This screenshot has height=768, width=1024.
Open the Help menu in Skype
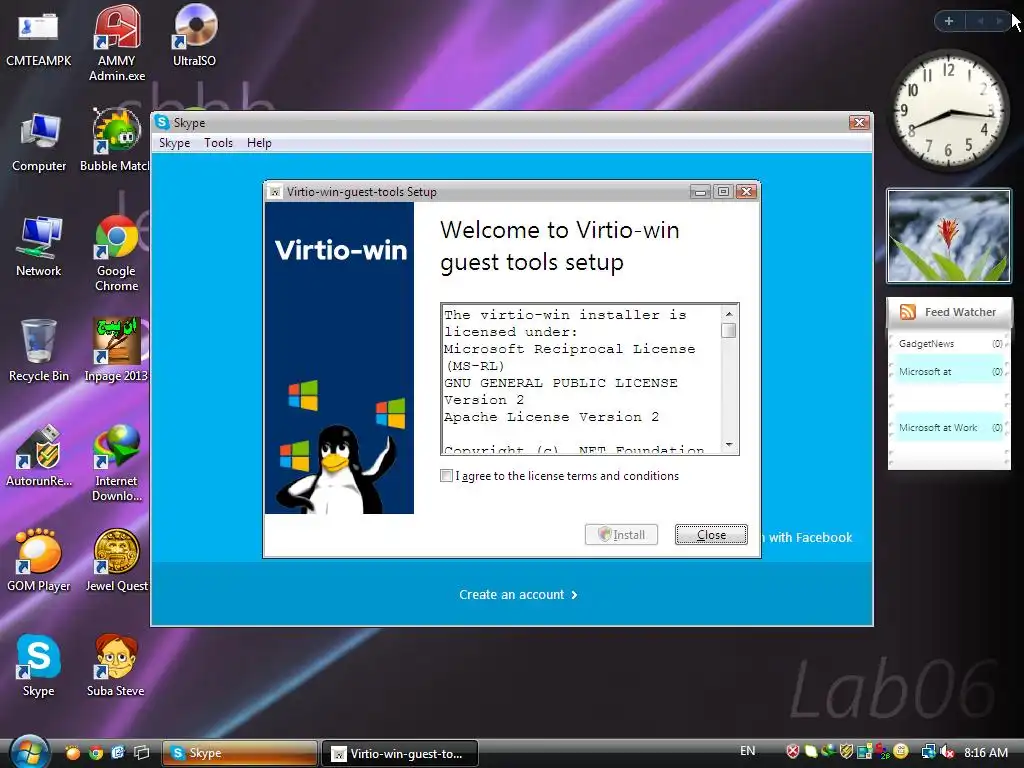(259, 143)
